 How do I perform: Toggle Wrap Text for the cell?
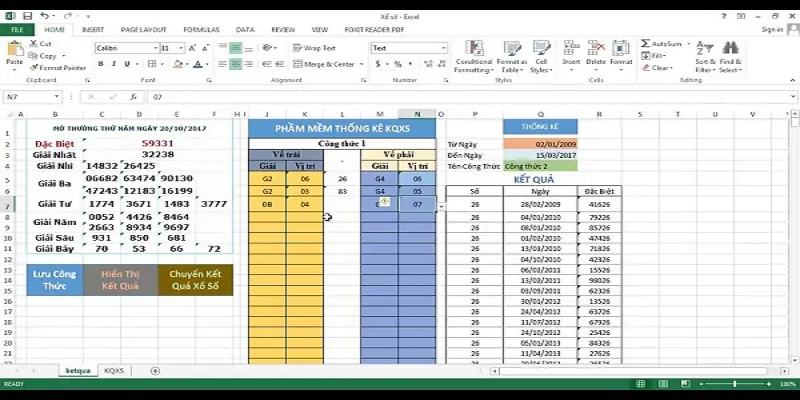(x=314, y=48)
